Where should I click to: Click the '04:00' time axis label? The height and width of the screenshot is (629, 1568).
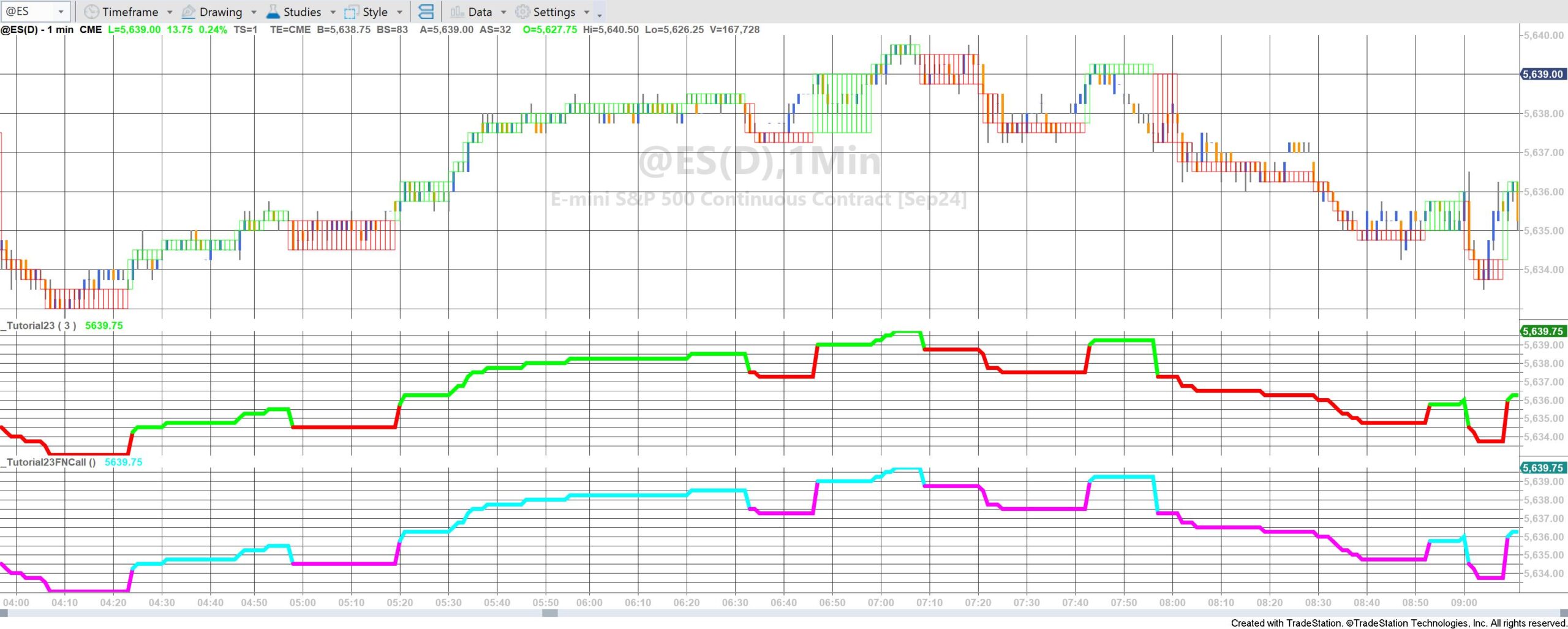click(16, 603)
